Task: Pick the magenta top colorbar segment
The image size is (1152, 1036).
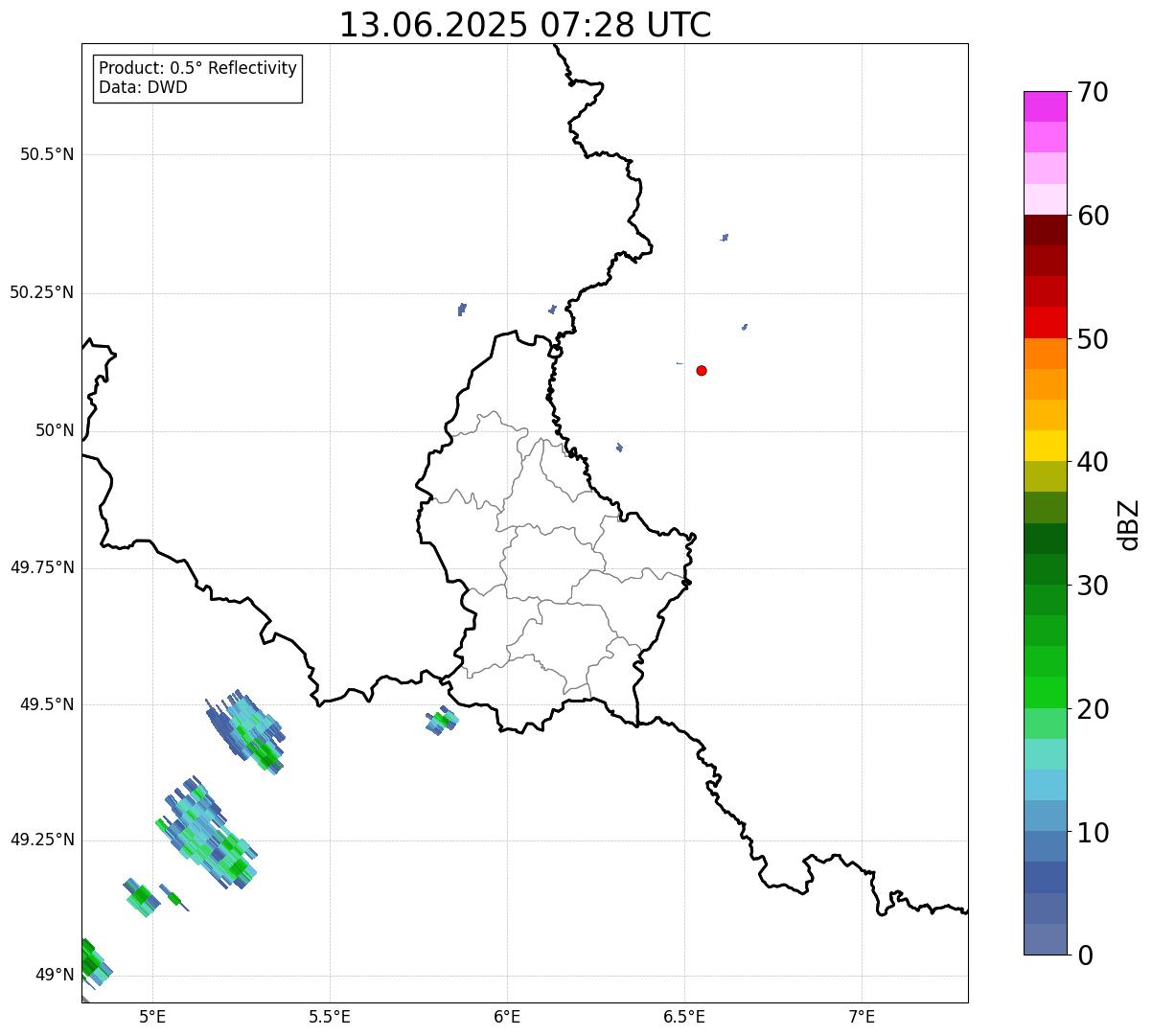Action: pos(1046,106)
